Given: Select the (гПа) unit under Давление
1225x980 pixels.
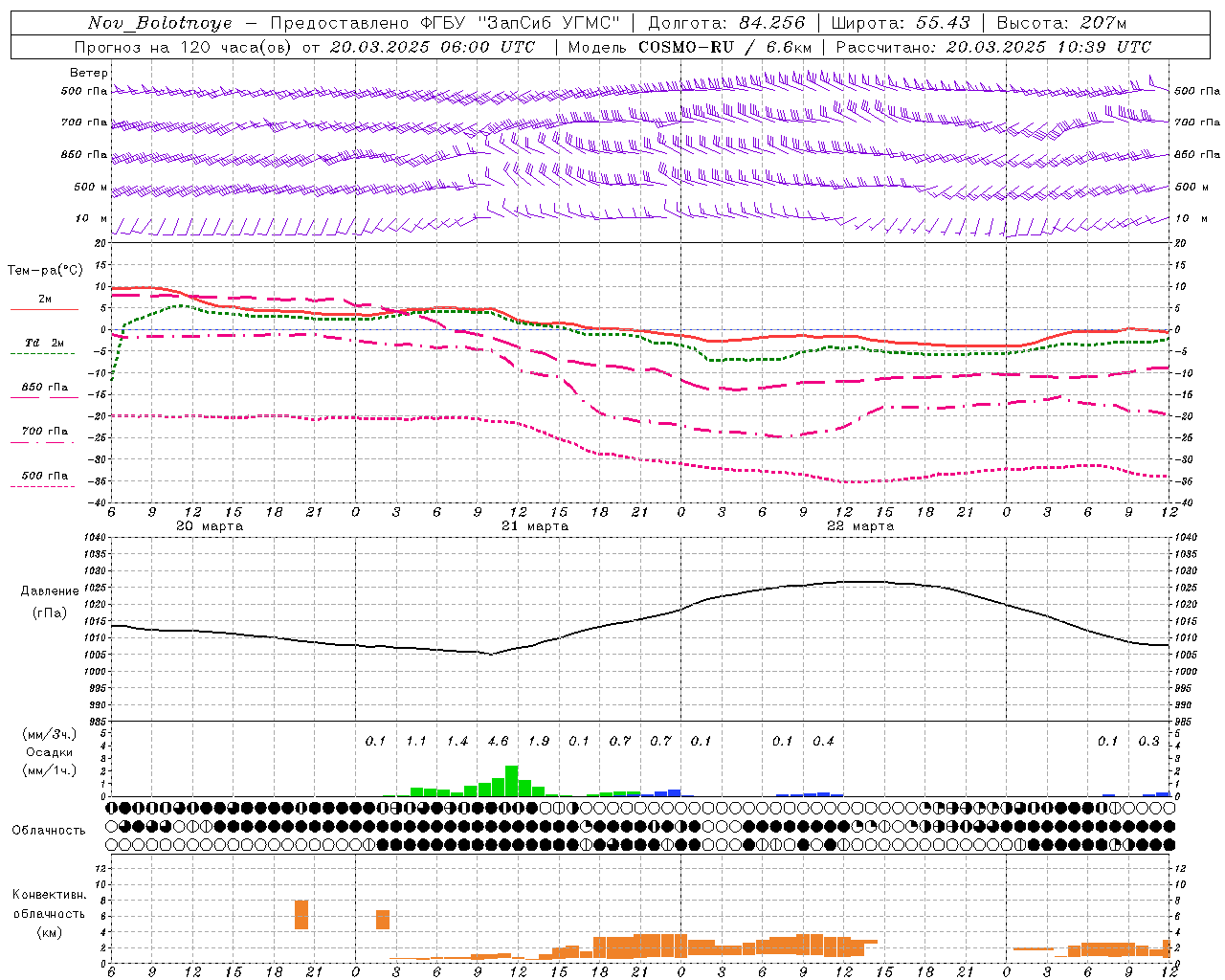Looking at the screenshot, I should [x=50, y=612].
